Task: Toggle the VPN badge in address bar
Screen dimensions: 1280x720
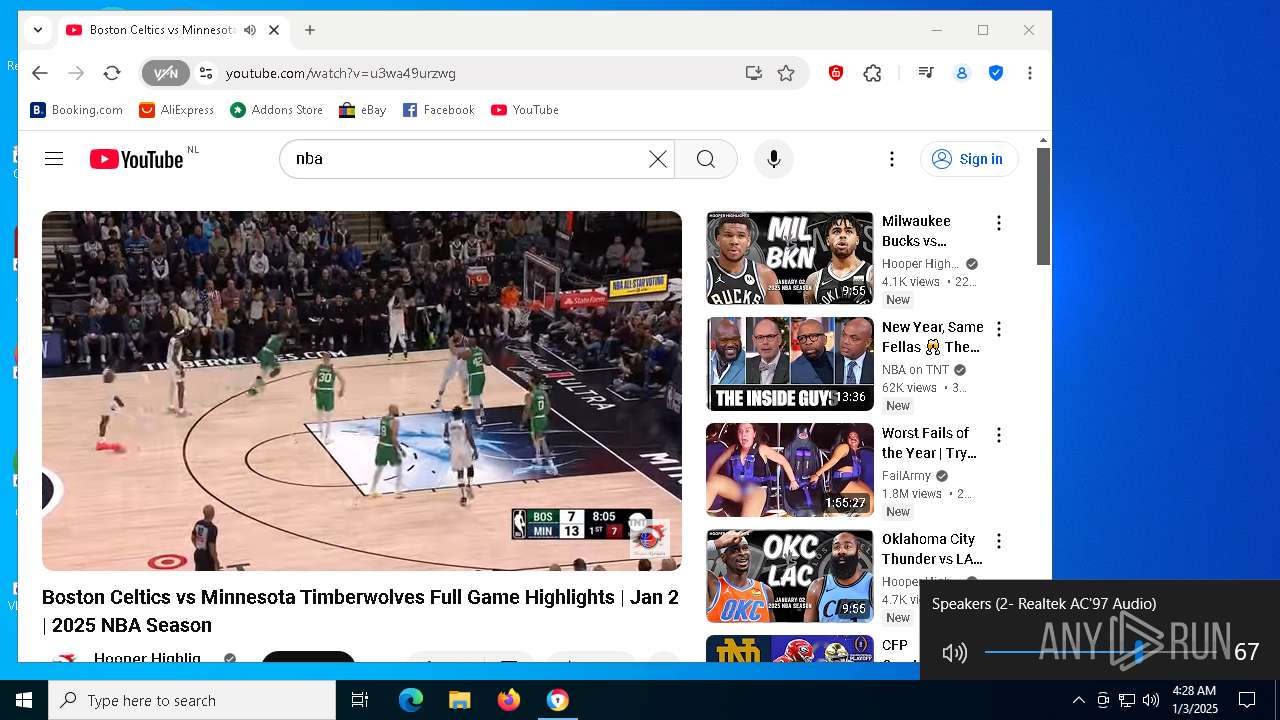Action: click(x=166, y=73)
